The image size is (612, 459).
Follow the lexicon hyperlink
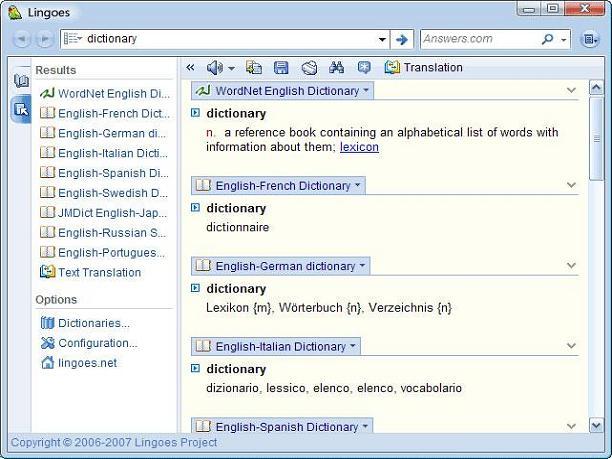tap(359, 147)
